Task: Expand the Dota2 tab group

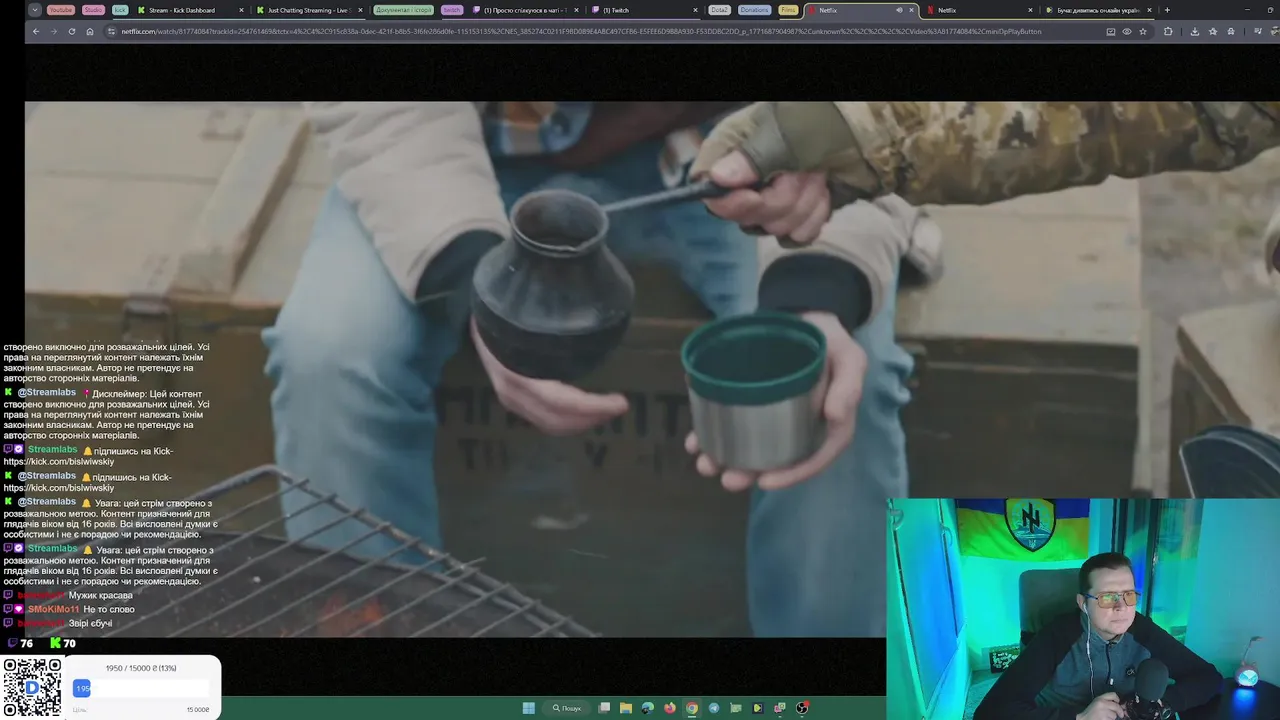Action: pos(719,10)
